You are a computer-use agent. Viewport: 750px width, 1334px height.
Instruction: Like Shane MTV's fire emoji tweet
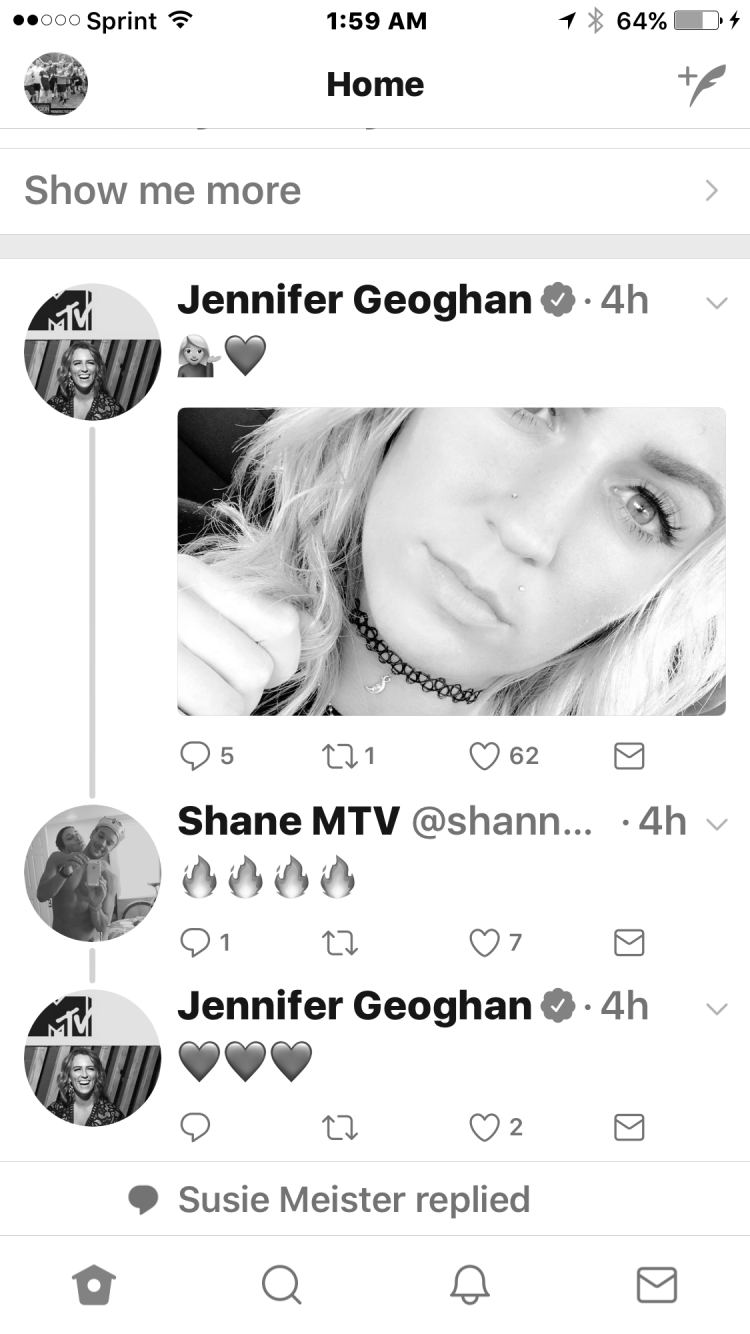tap(484, 942)
